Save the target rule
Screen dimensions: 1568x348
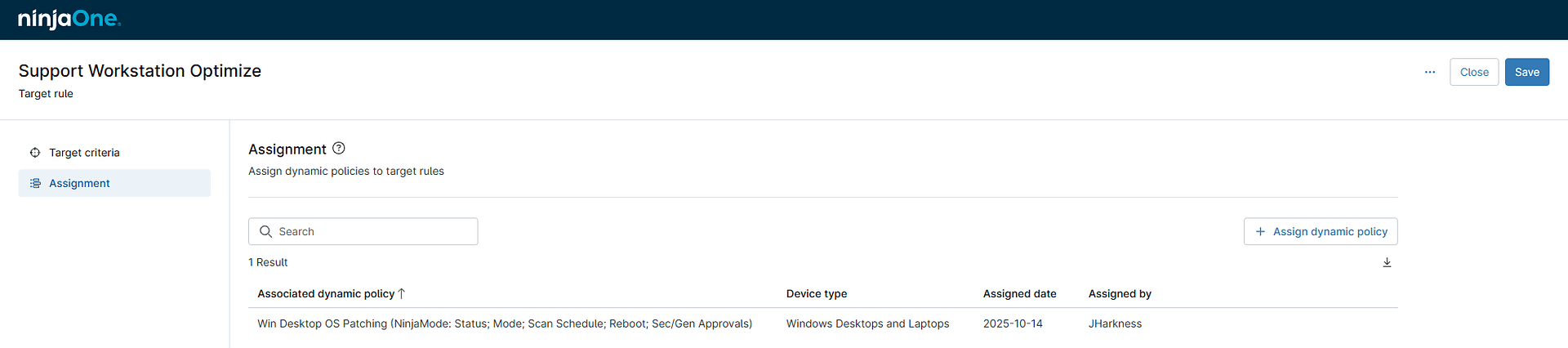click(1526, 72)
